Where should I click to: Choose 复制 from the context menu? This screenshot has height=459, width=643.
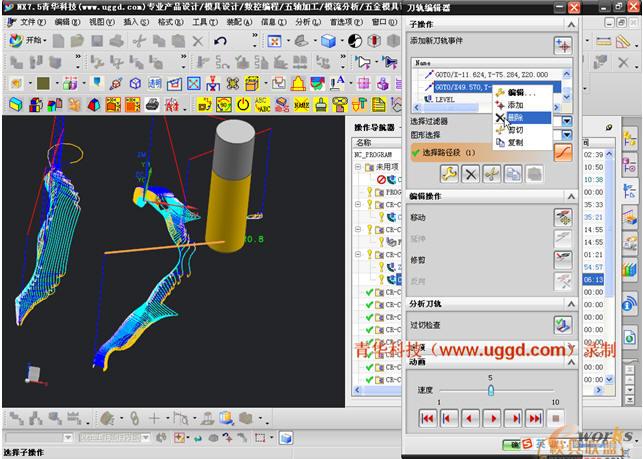click(515, 143)
